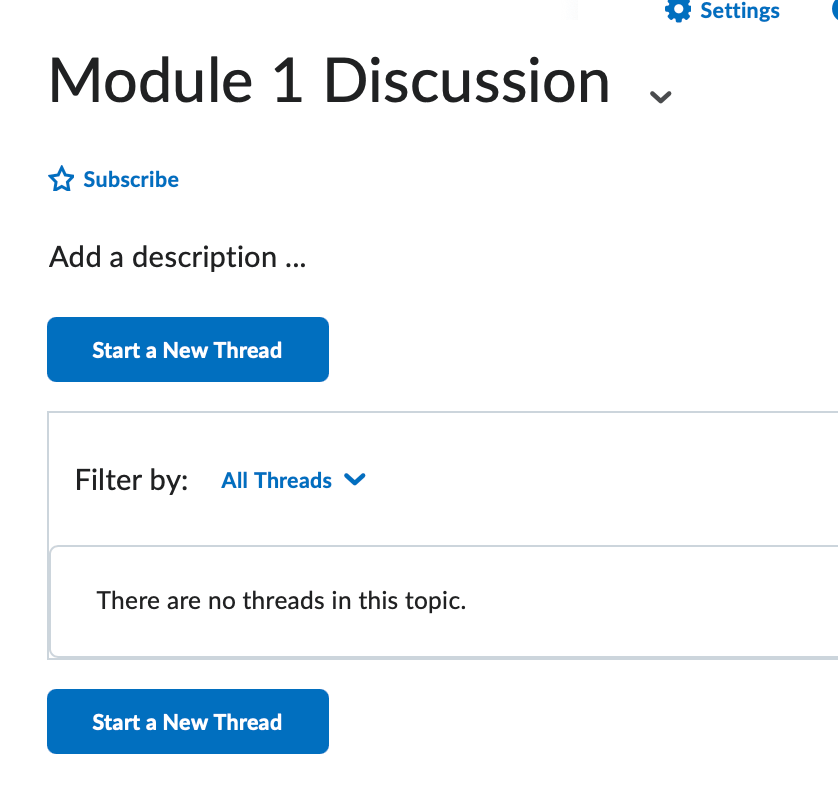Click the blue gear icon in the header
This screenshot has width=838, height=794.
(677, 11)
